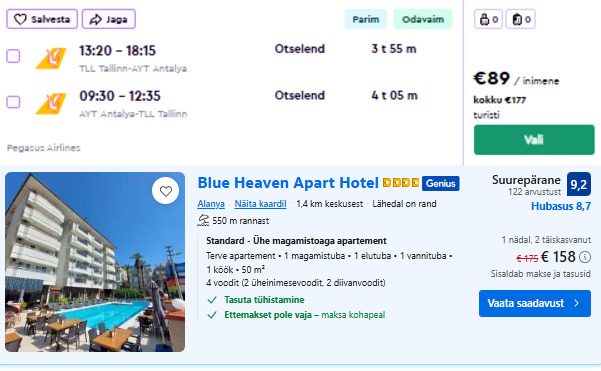Tick checkbox for 09:30 – 12:35 flight
601x371 pixels.
(13, 102)
